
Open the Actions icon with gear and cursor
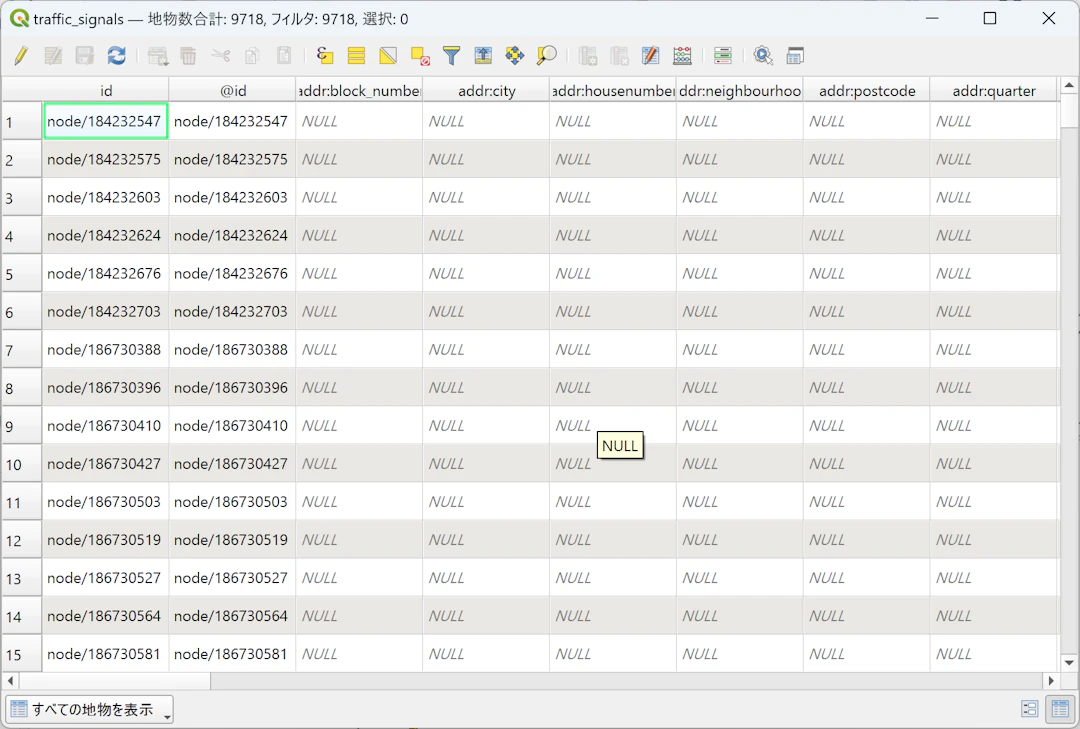(x=763, y=56)
